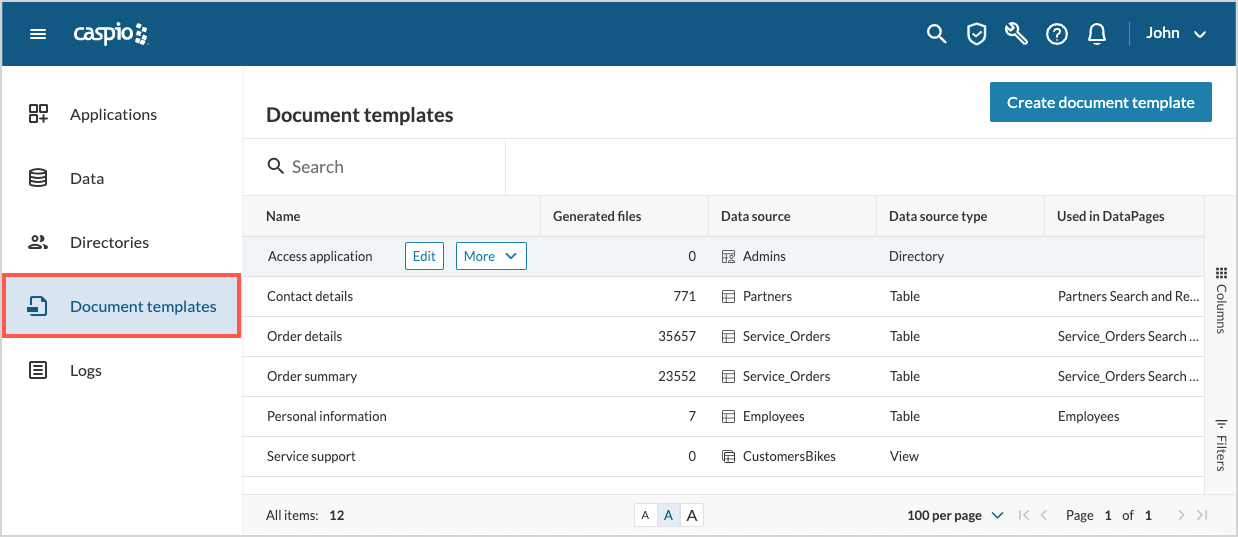Screen dimensions: 1238x537
Task: Choose the small font size A
Action: [x=645, y=515]
